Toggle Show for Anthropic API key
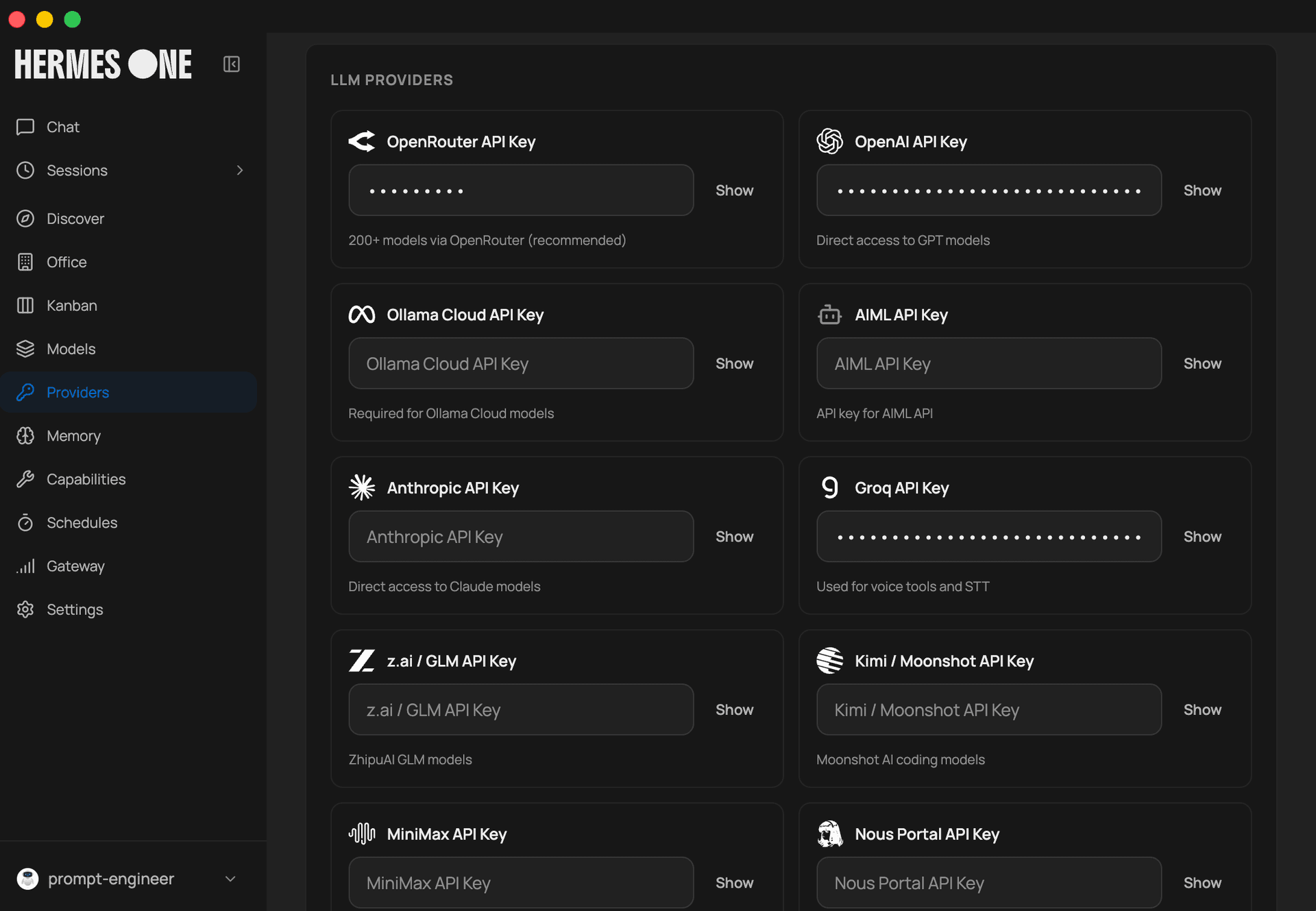The height and width of the screenshot is (911, 1316). (734, 536)
